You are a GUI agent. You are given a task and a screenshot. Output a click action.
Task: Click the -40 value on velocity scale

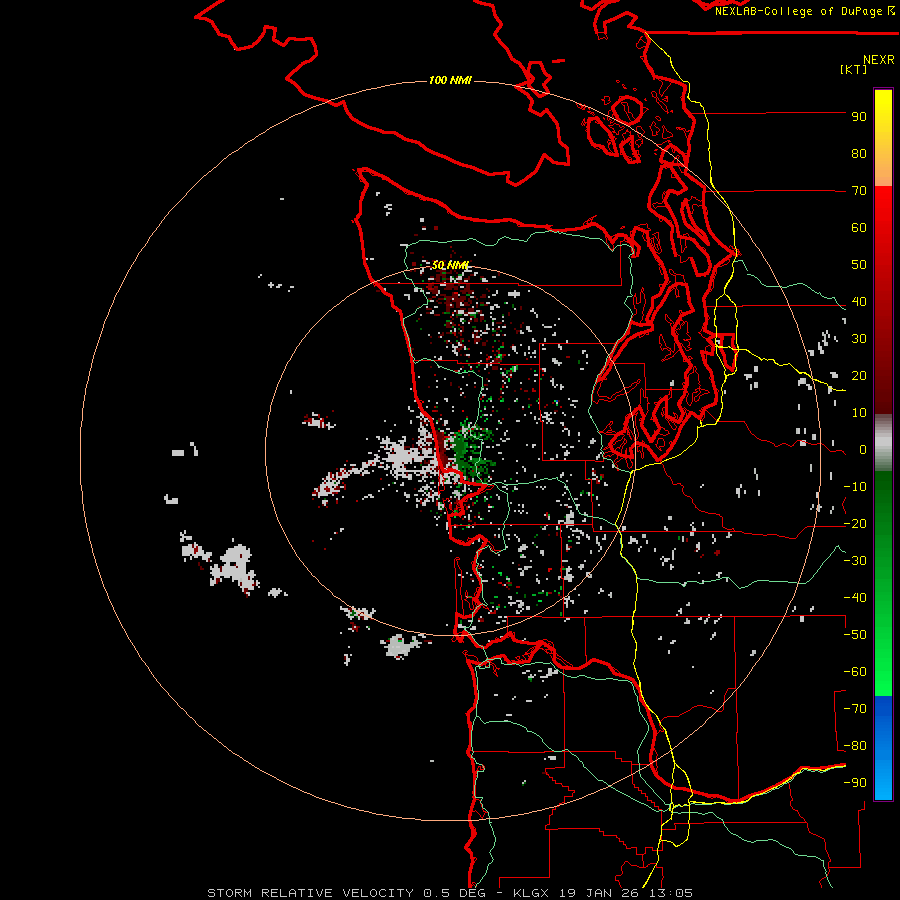[x=855, y=598]
